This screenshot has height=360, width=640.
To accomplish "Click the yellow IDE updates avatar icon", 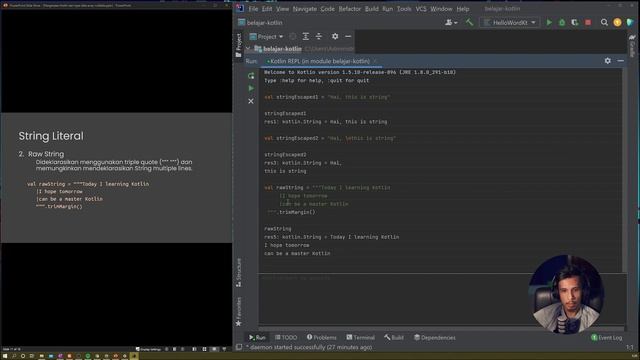I will [617, 22].
